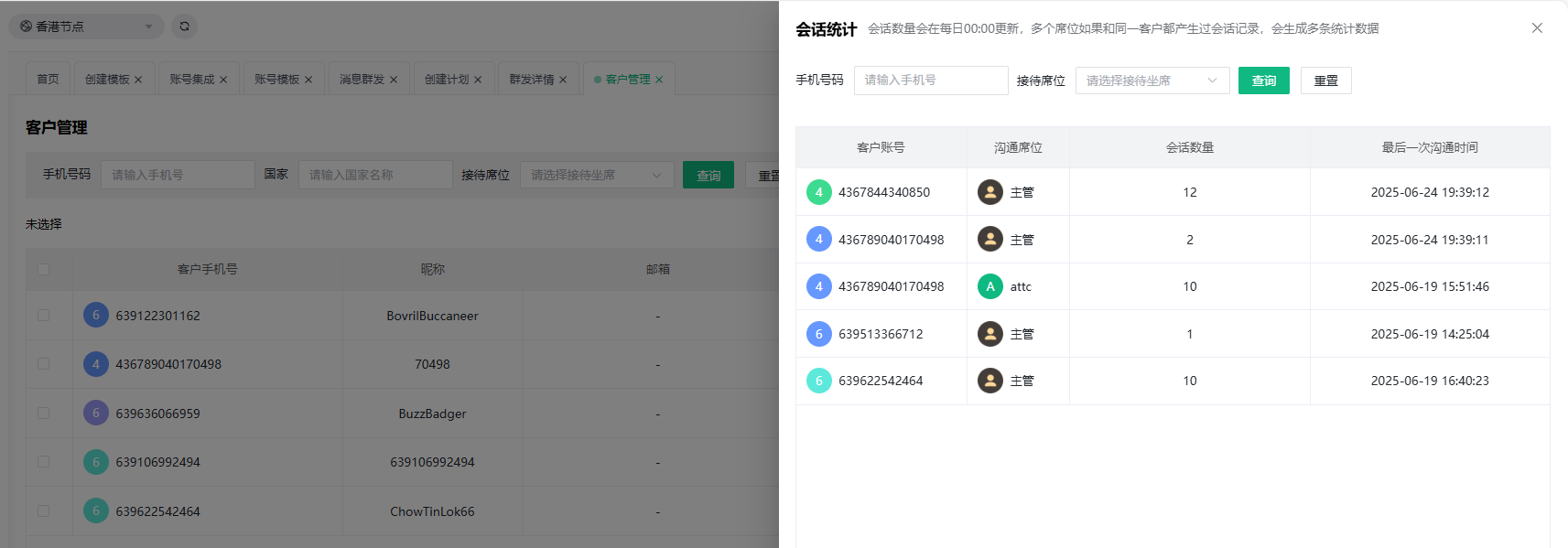This screenshot has height=548, width=1568.
Task: Click avatar in the ChowTinLok66 row
Action: click(x=96, y=511)
